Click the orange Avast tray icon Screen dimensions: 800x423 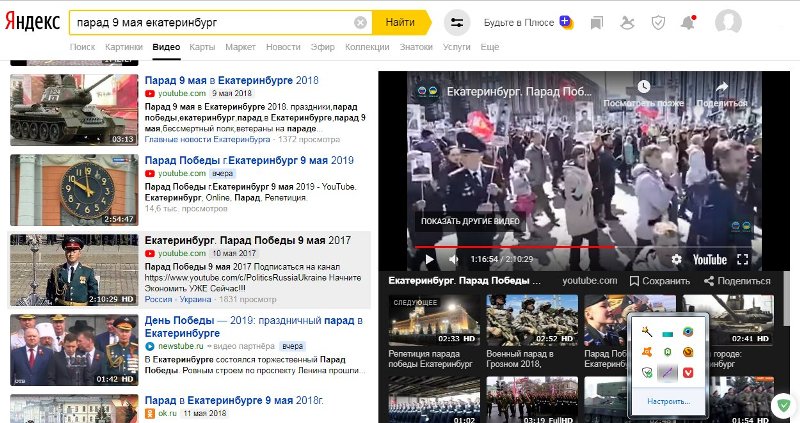647,352
